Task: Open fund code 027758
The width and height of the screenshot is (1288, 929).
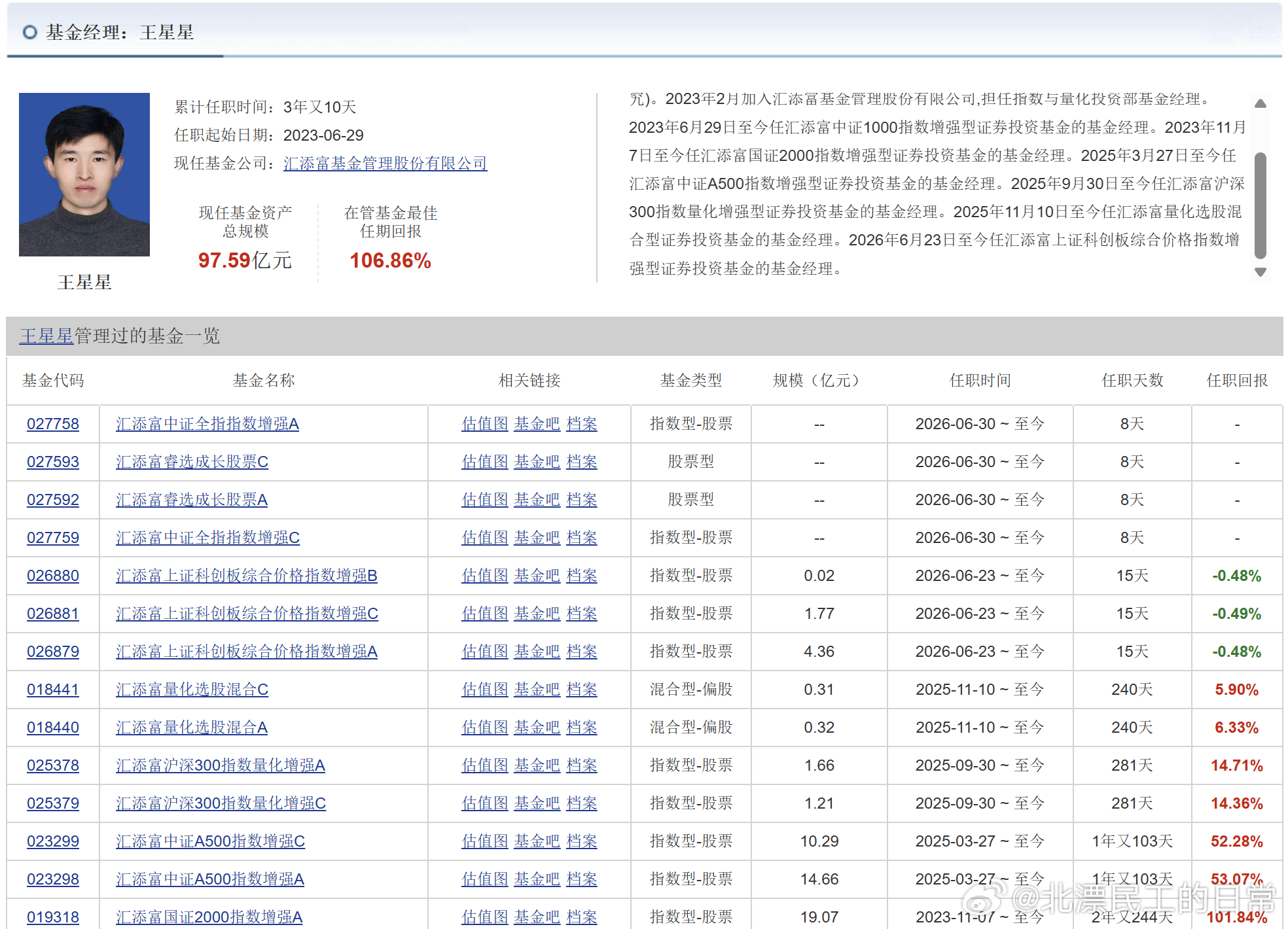Action: pyautogui.click(x=53, y=424)
